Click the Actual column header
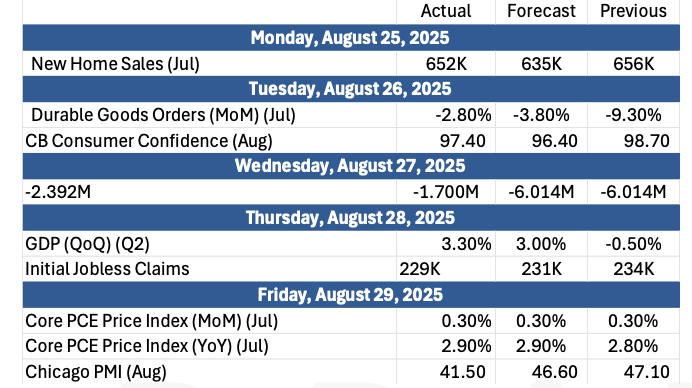692x388 pixels. [x=446, y=11]
